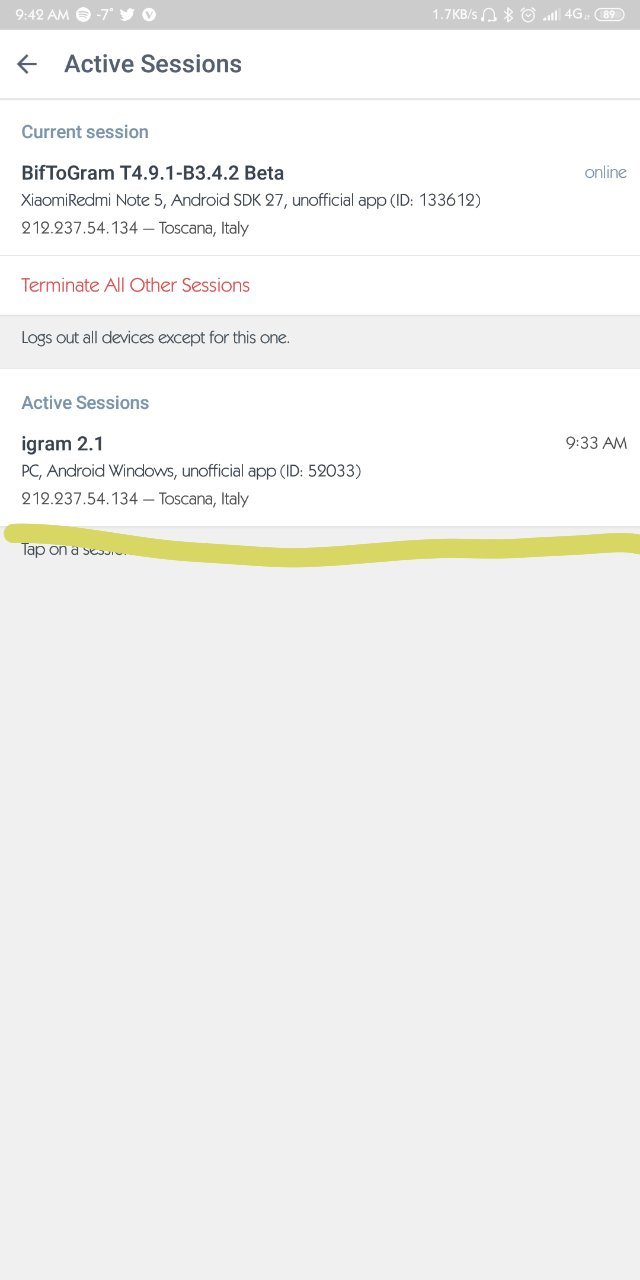
Task: Tap the 'Tap on a session' hint text
Action: coord(75,549)
